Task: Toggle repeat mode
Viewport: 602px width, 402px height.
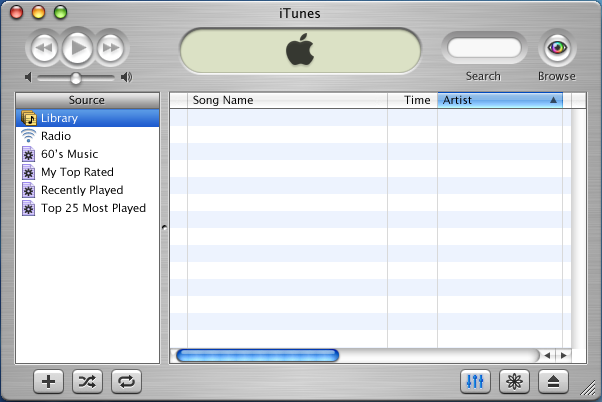Action: pyautogui.click(x=126, y=381)
